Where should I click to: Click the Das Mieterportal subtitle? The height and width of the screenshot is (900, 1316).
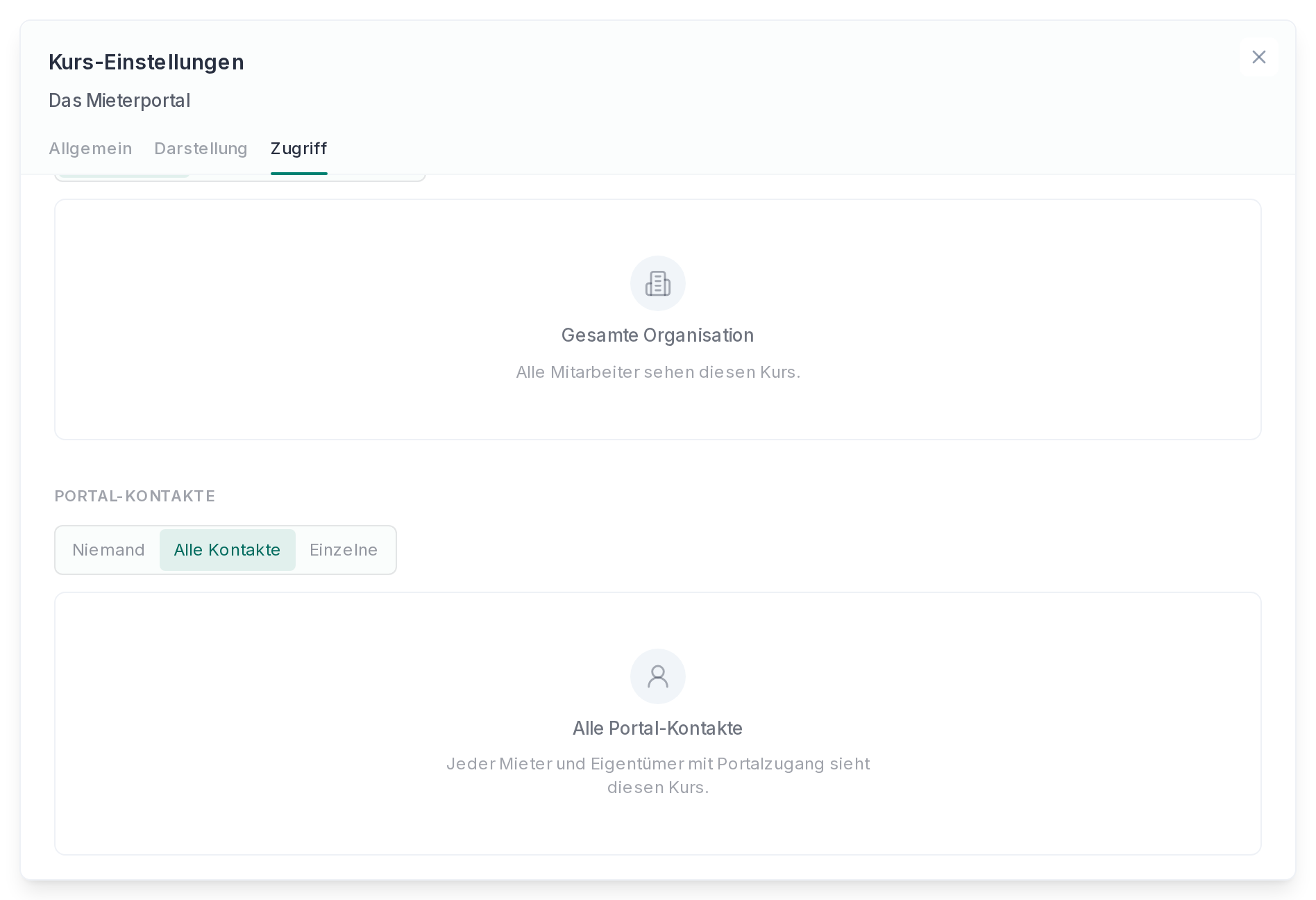point(119,101)
